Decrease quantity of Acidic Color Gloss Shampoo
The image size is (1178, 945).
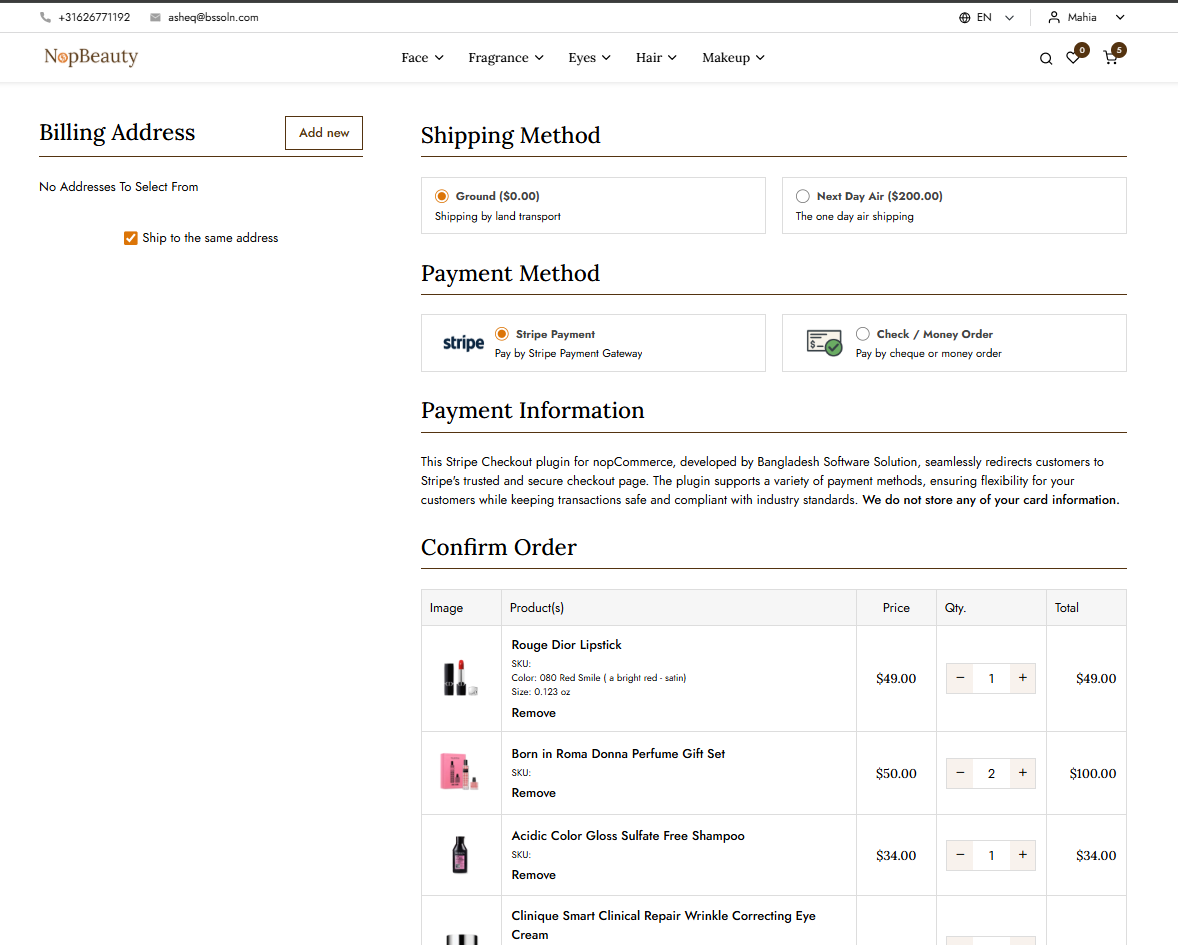[960, 855]
